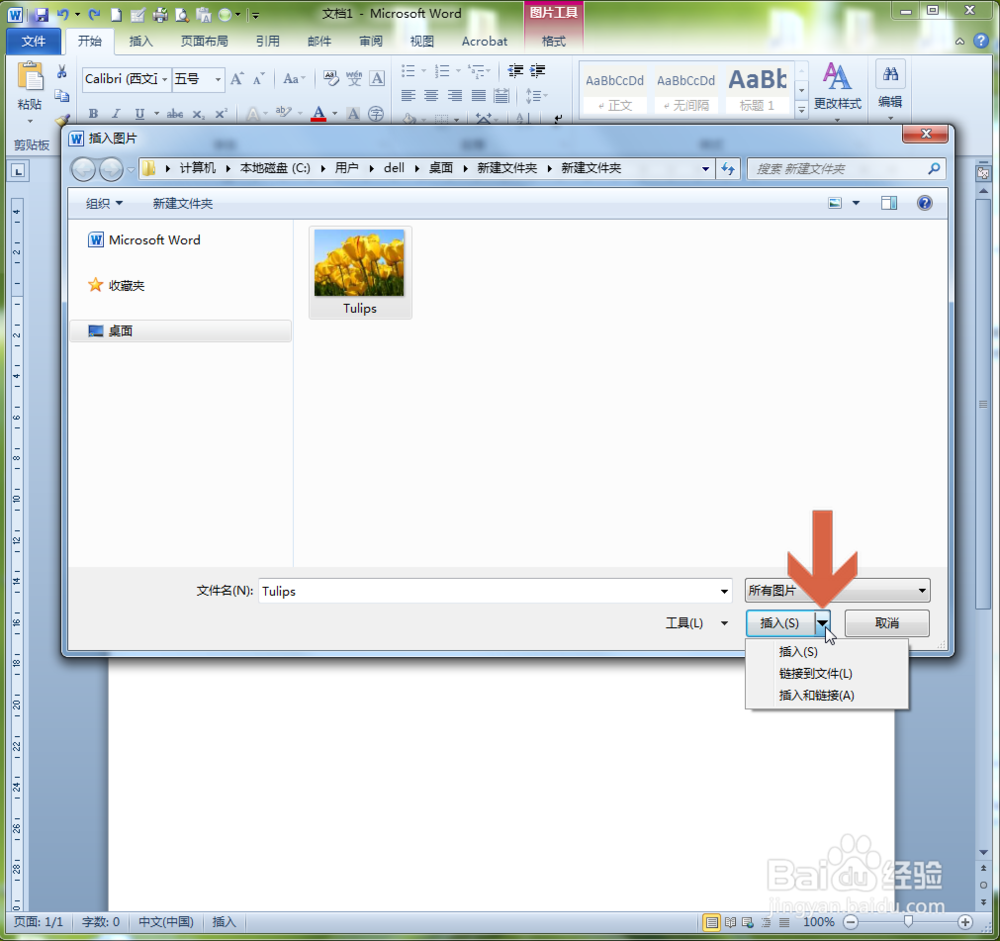Viewport: 1000px width, 941px height.
Task: Click the dialog help question mark icon
Action: 924,203
